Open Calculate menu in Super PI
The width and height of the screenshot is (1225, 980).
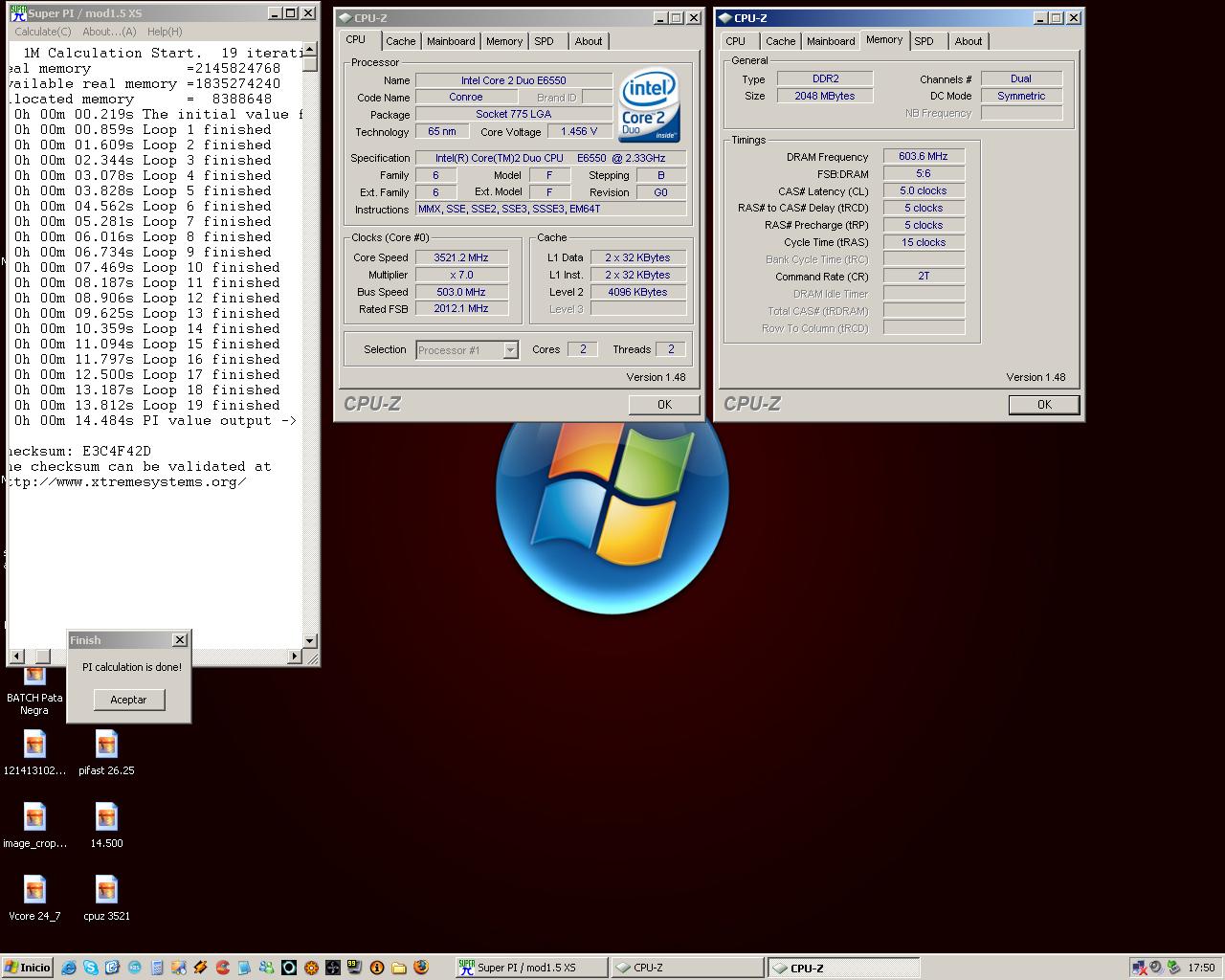(x=42, y=32)
